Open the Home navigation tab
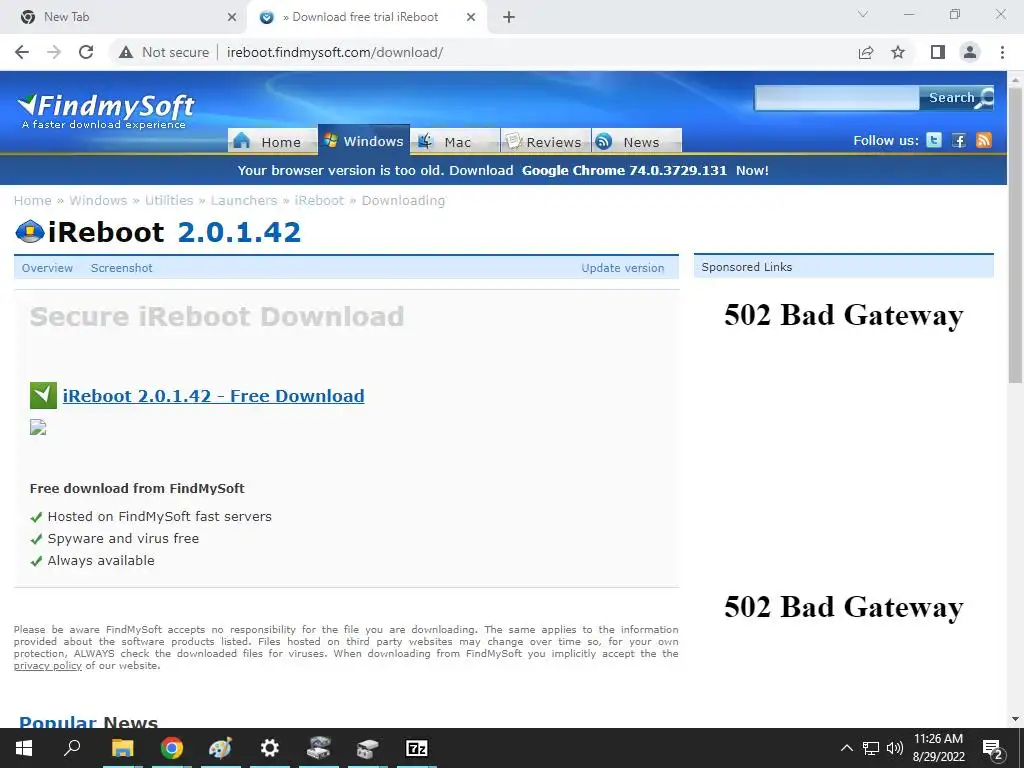Screen dimensions: 1024x768 [x=272, y=142]
